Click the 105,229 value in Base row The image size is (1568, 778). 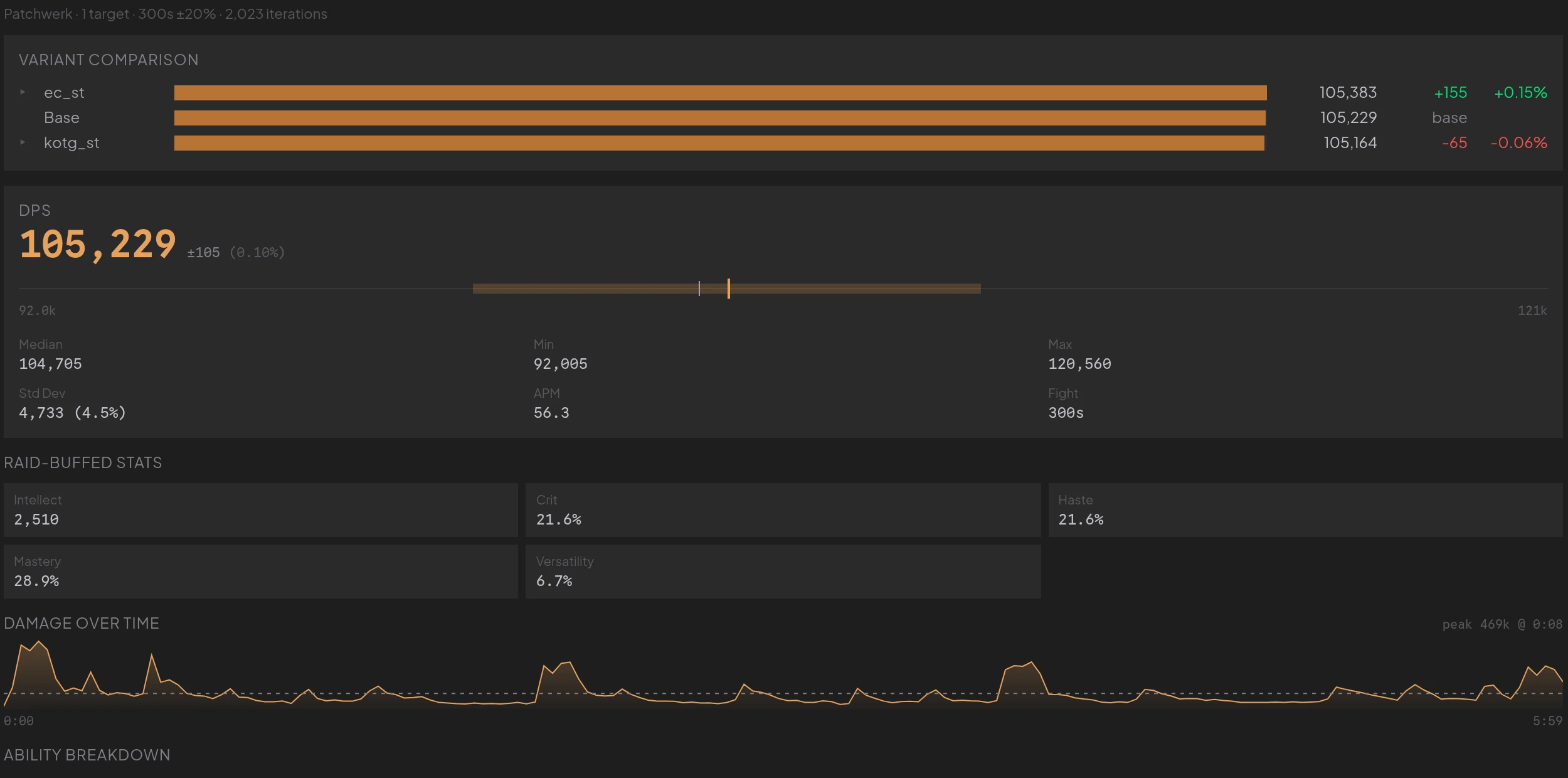coord(1348,118)
